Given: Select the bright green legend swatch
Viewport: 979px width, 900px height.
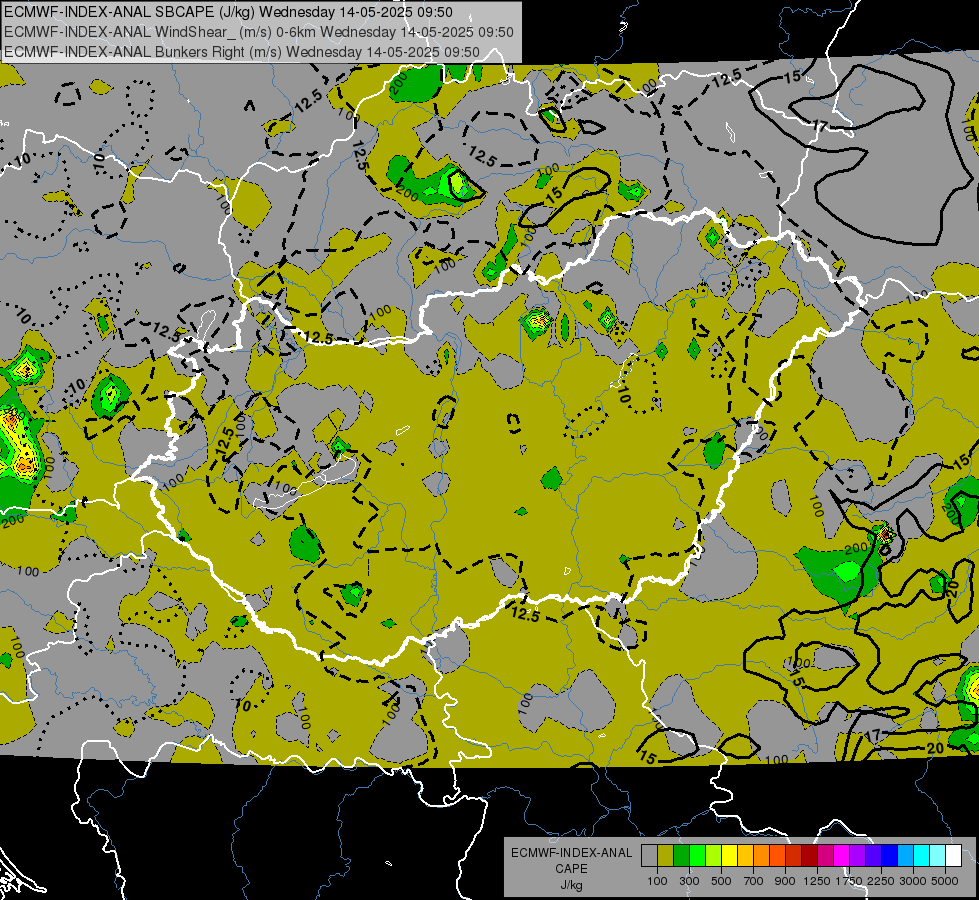Looking at the screenshot, I should (x=697, y=856).
